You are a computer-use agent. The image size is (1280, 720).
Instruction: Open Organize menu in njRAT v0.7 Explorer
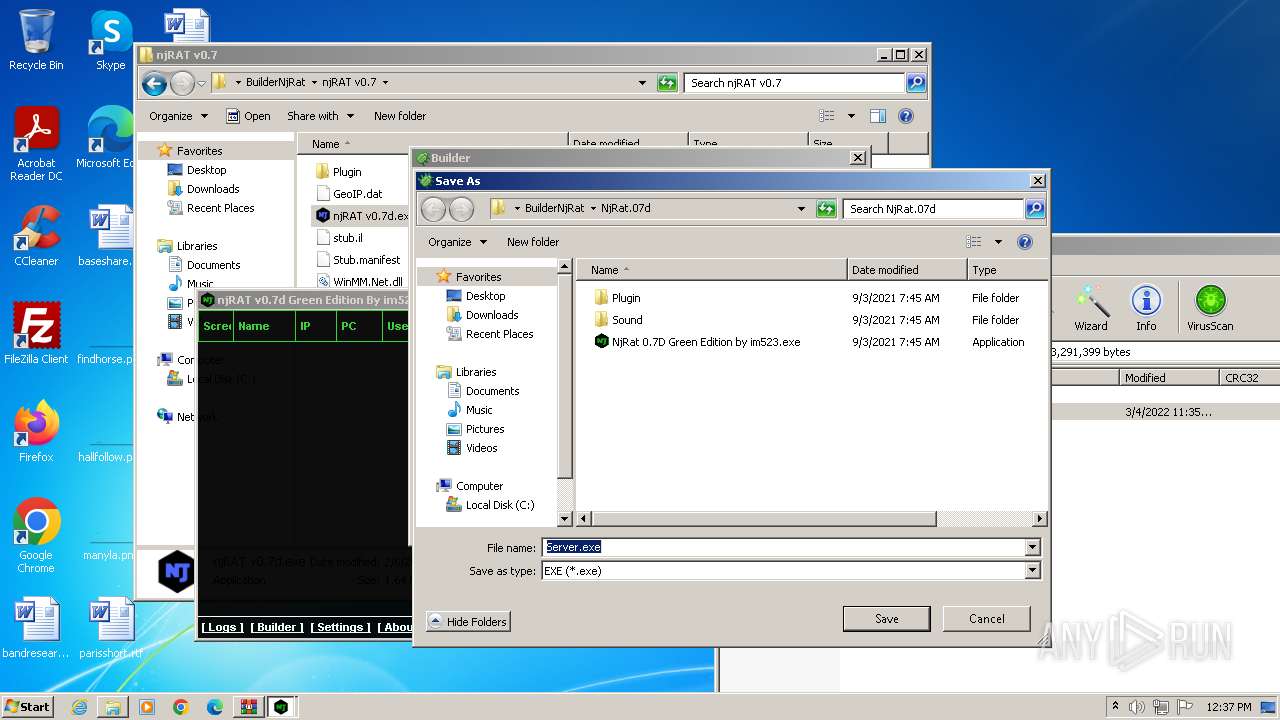178,116
